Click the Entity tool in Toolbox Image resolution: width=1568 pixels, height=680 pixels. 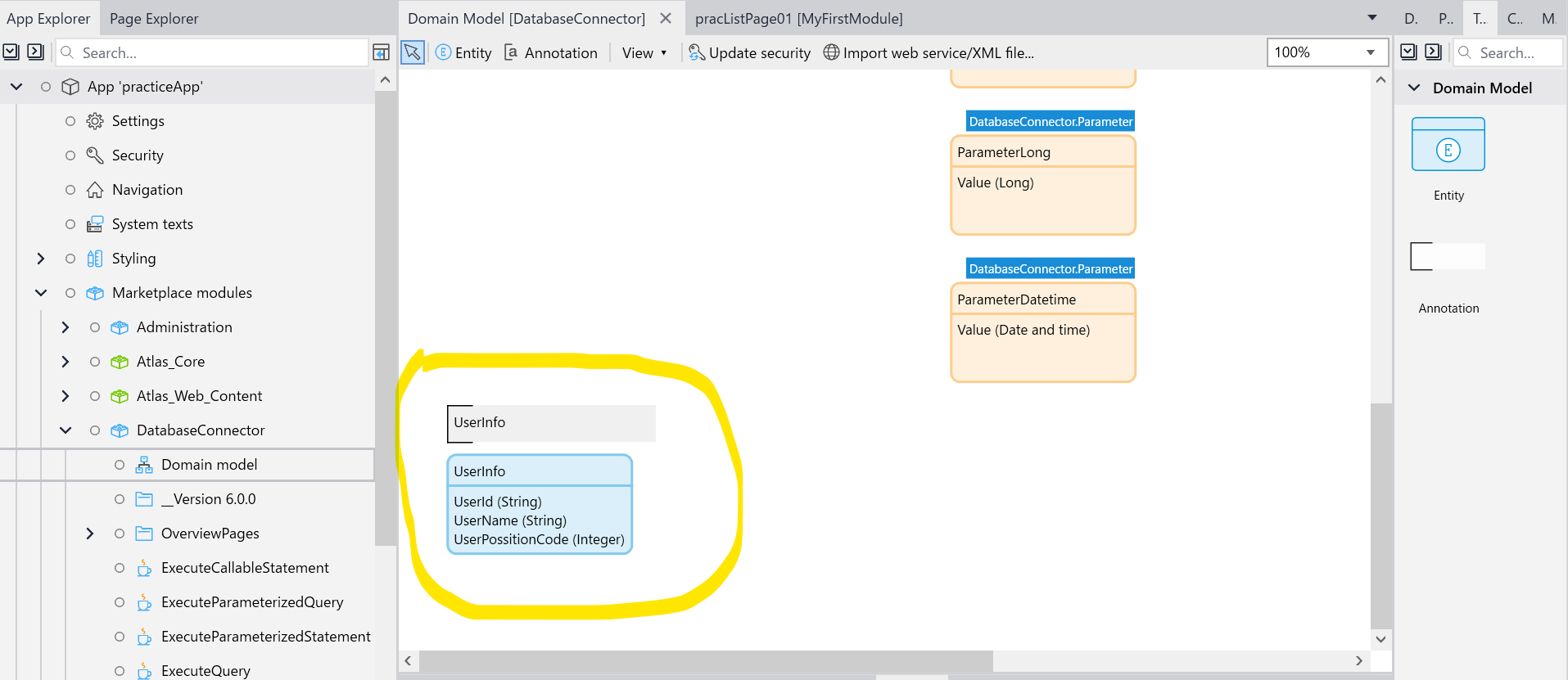coord(1448,160)
